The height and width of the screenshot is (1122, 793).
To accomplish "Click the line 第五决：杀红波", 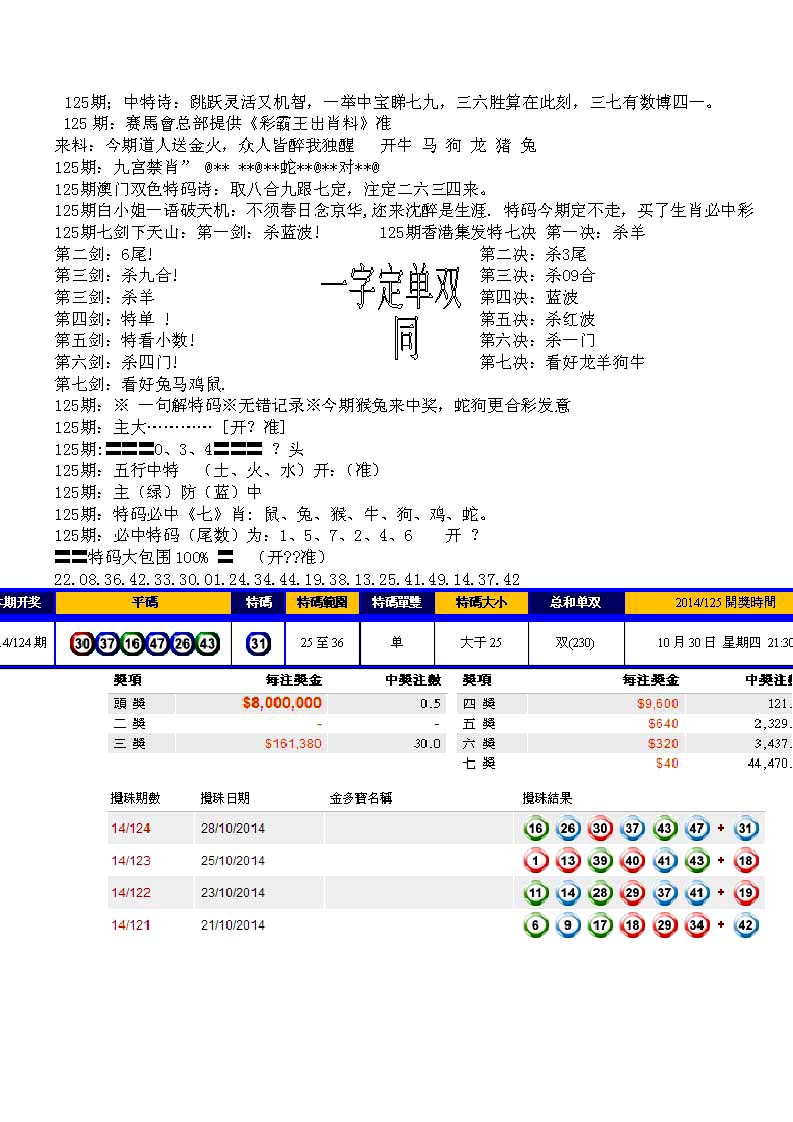I will 537,319.
